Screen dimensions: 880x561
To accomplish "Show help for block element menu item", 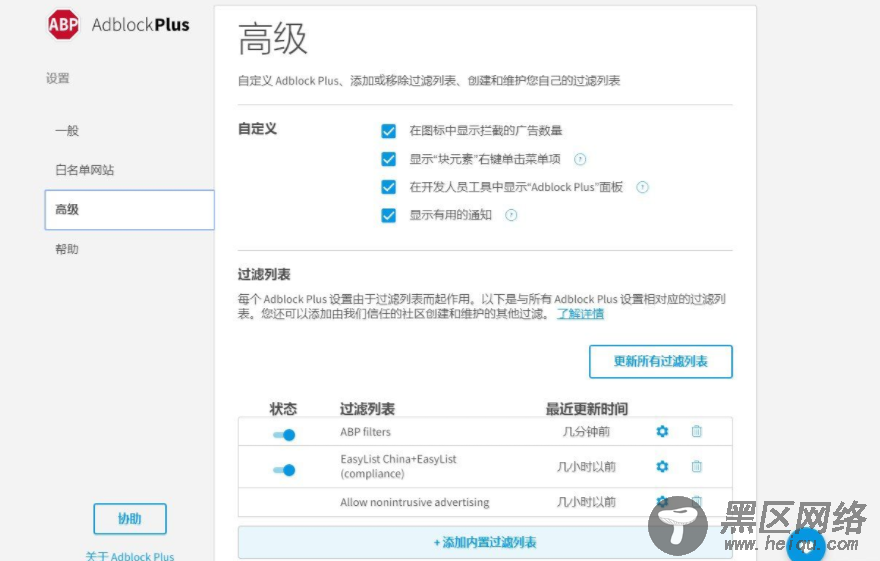I will pyautogui.click(x=580, y=159).
